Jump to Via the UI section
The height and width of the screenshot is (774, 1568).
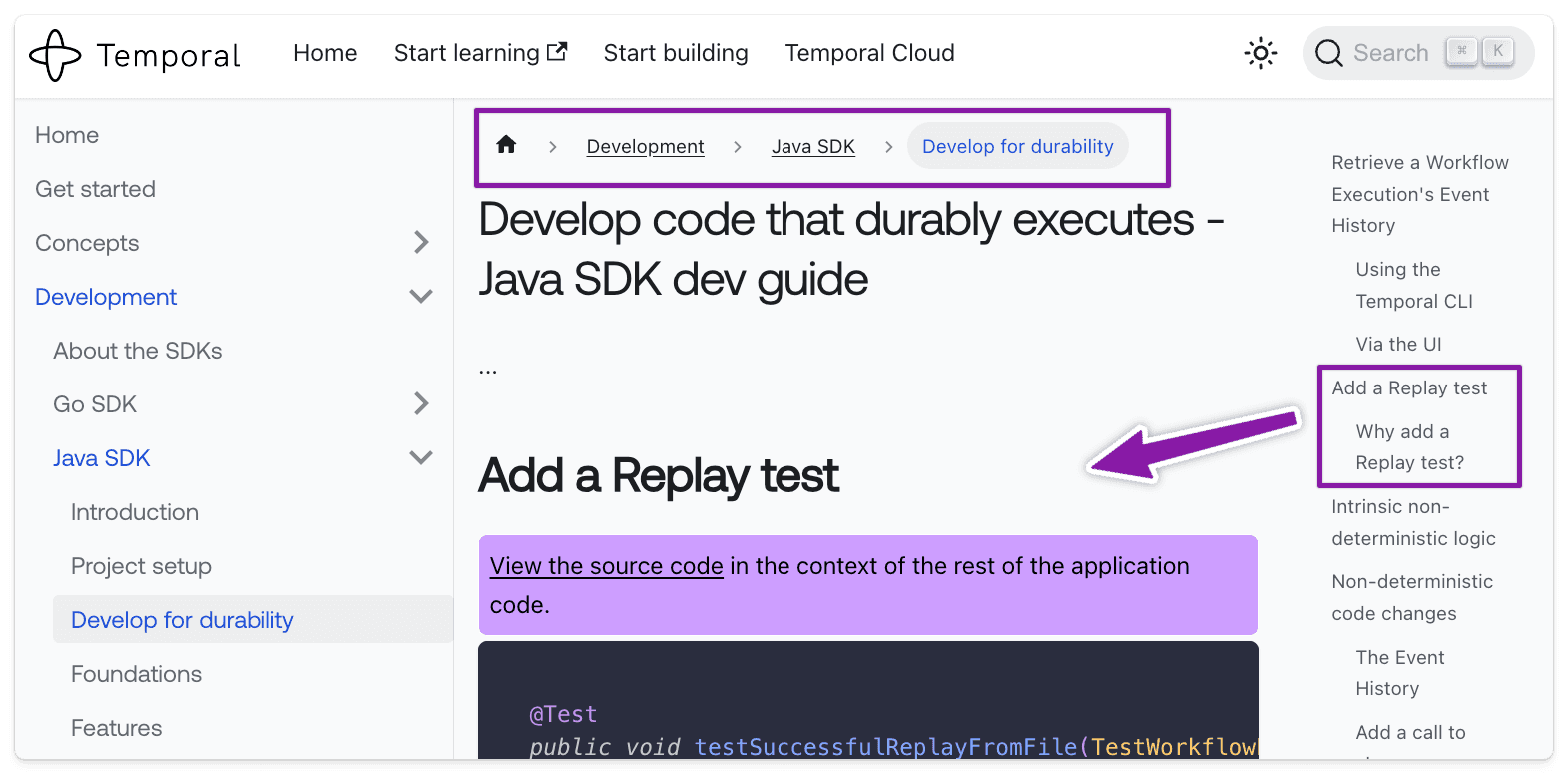[1398, 344]
